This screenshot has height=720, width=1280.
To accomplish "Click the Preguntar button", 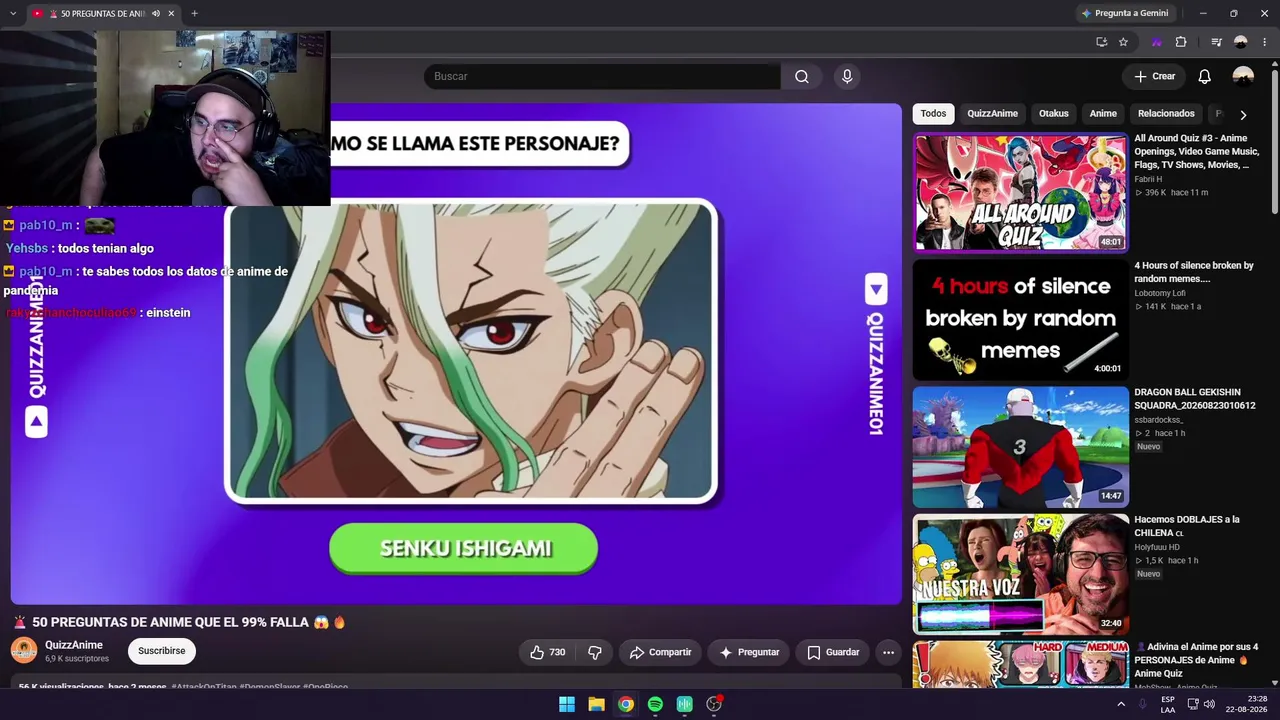I will (749, 652).
